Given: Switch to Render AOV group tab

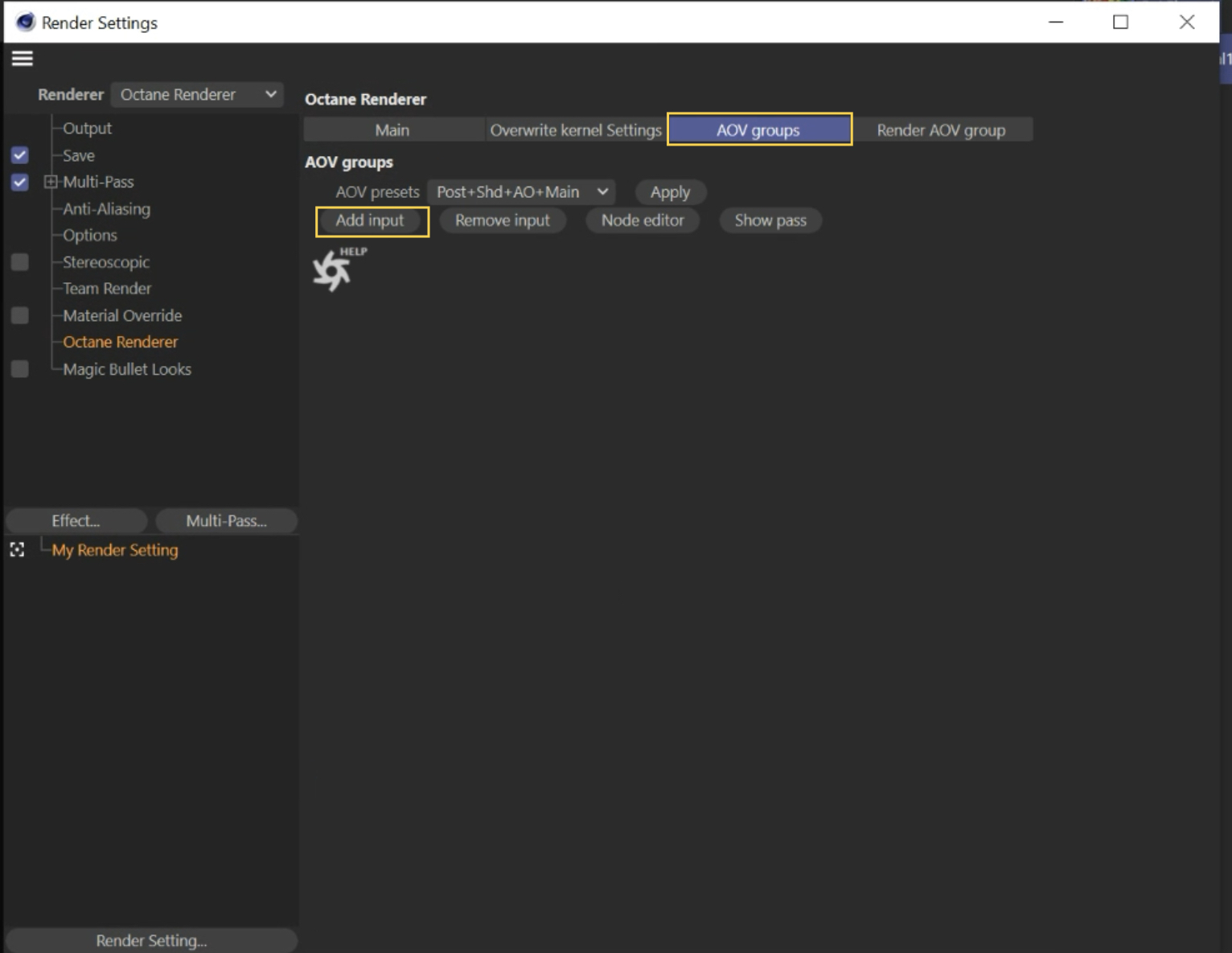Looking at the screenshot, I should [942, 130].
